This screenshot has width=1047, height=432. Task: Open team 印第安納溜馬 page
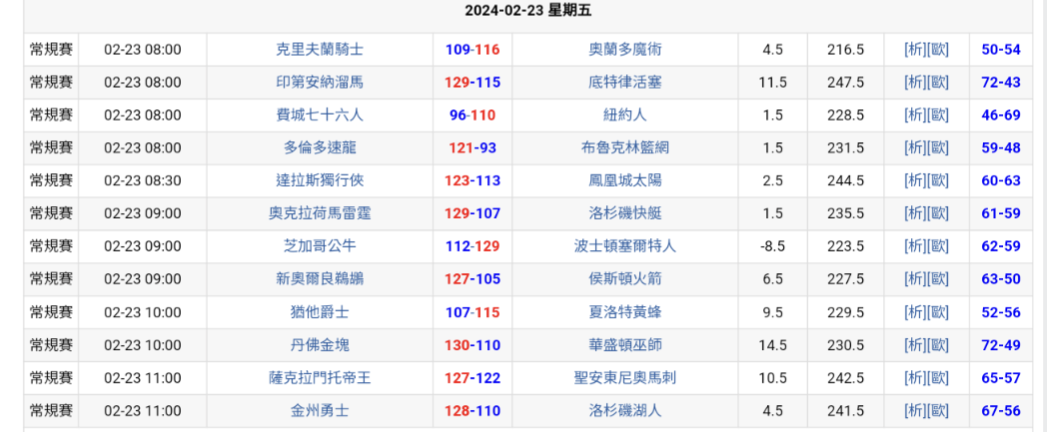319,82
